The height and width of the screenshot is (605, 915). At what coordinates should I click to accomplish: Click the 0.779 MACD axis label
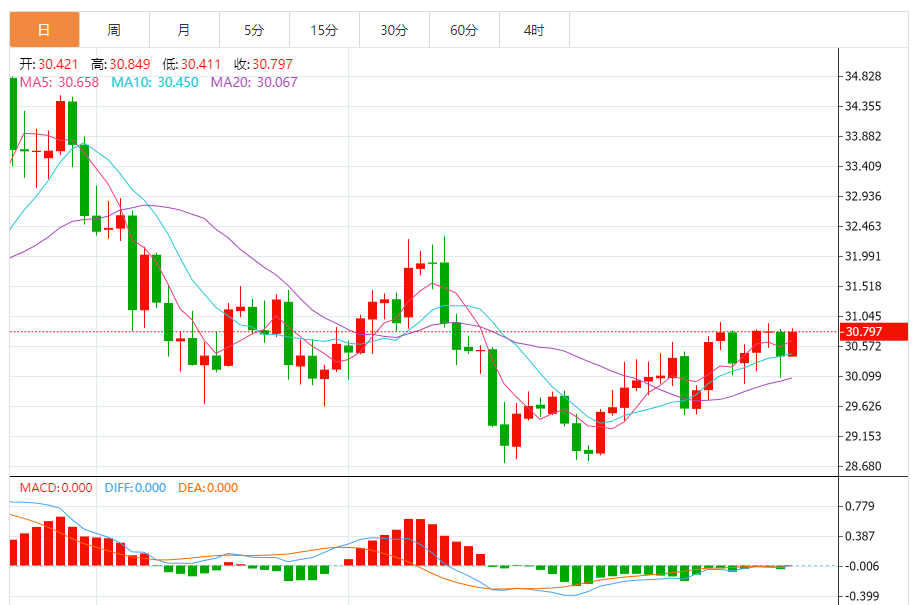click(860, 506)
